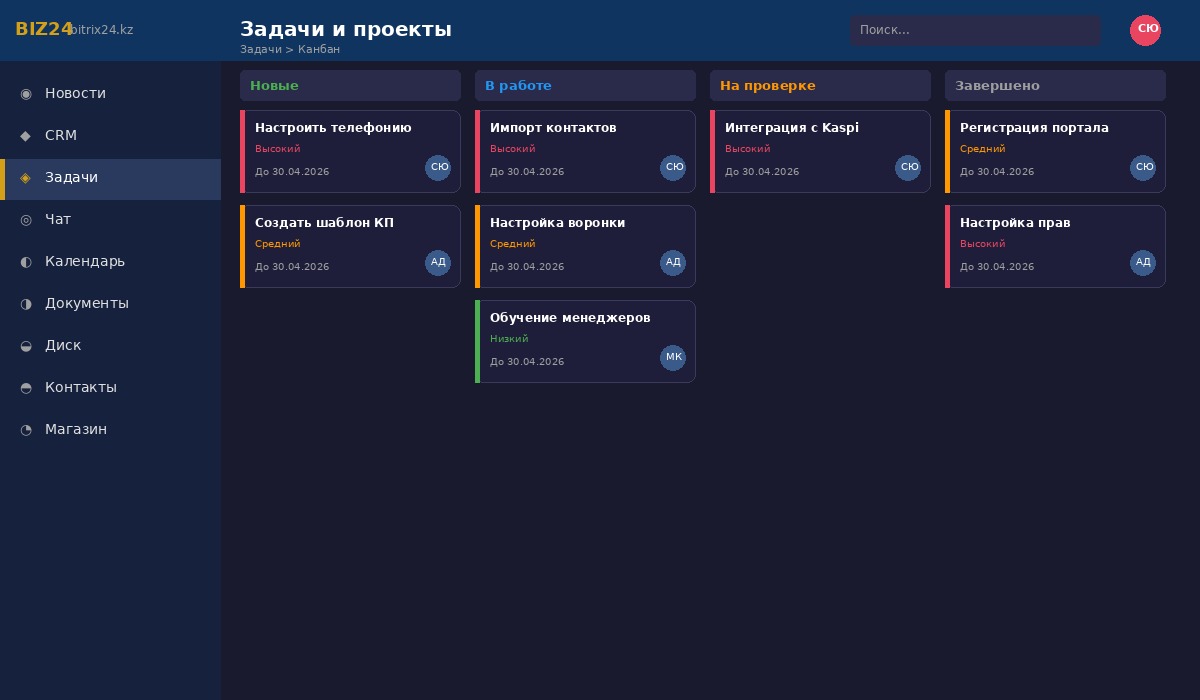
Task: Click the В работе column header
Action: pyautogui.click(x=585, y=85)
